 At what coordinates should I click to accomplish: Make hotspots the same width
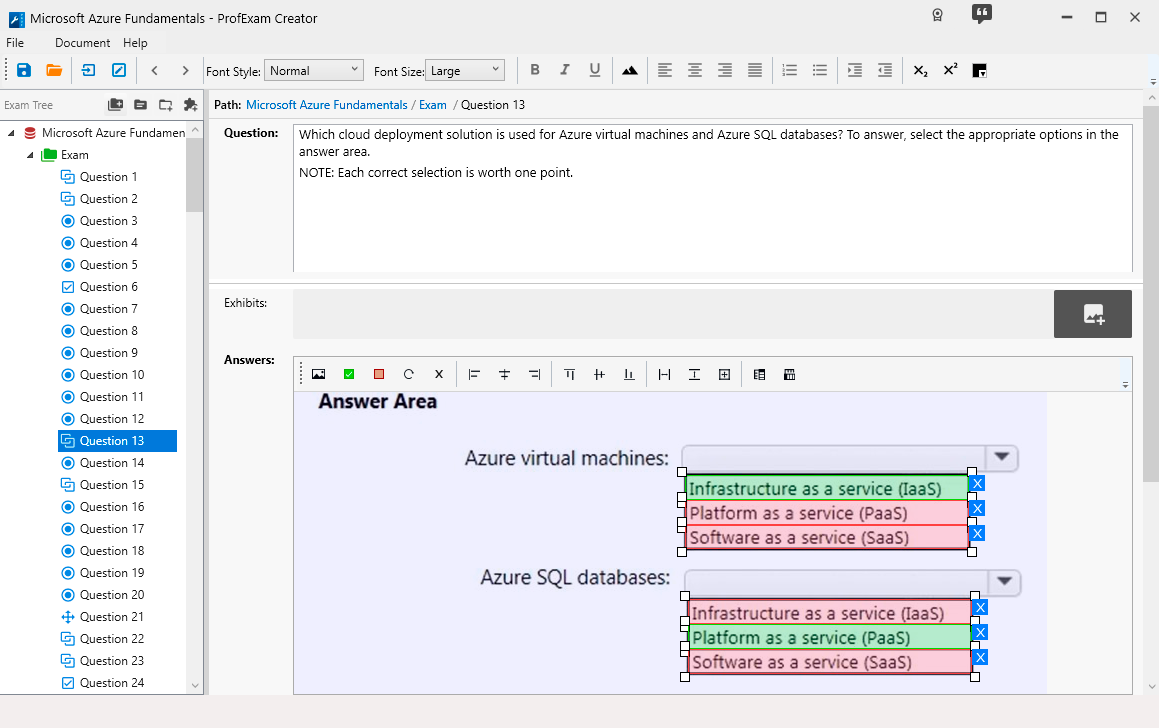[x=664, y=375]
